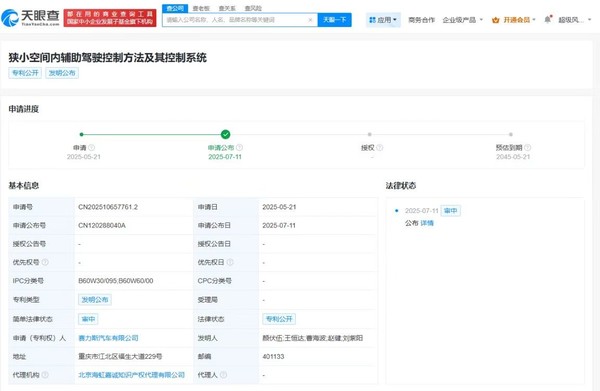Click help icon next to 申请 step

pos(92,148)
